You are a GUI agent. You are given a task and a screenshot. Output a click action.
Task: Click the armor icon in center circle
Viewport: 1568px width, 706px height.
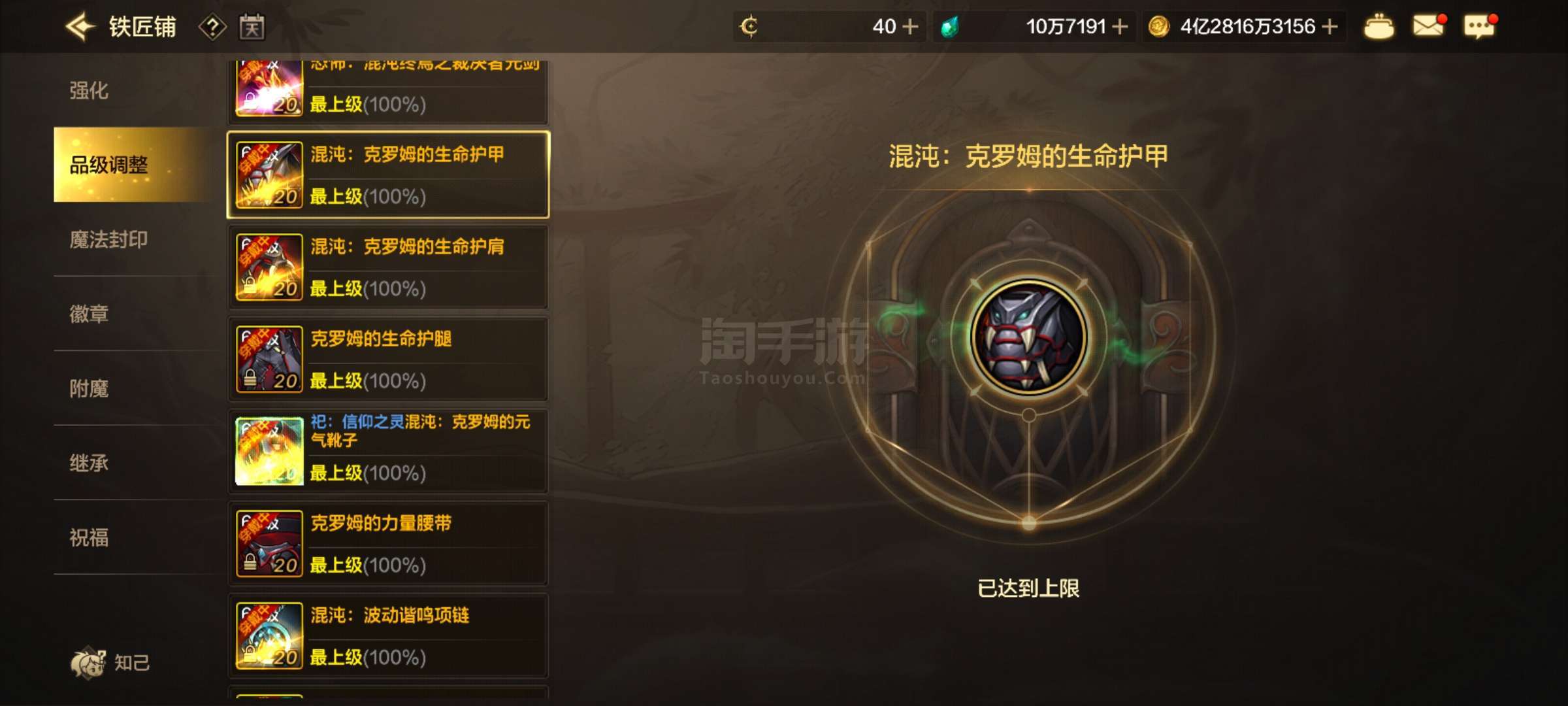1028,337
